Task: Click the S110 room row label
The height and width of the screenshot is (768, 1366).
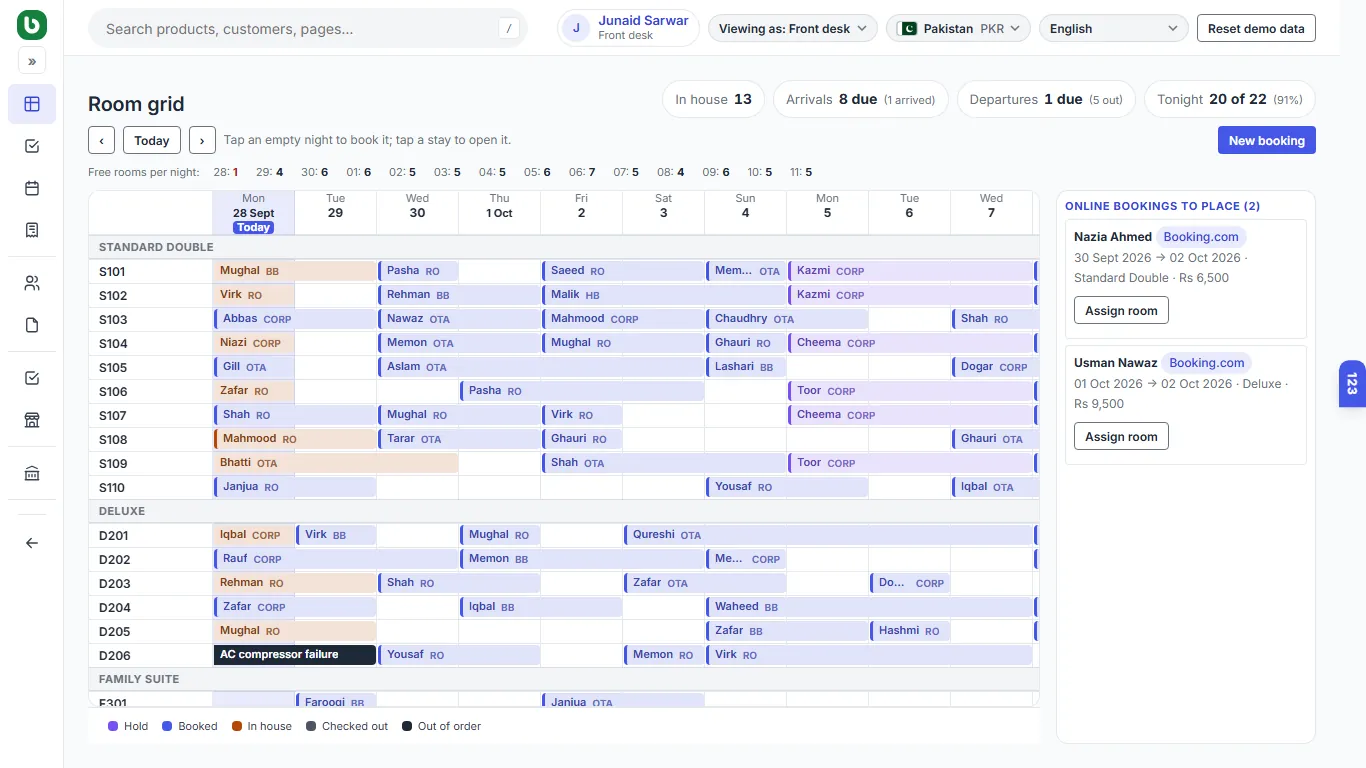Action: [x=112, y=488]
